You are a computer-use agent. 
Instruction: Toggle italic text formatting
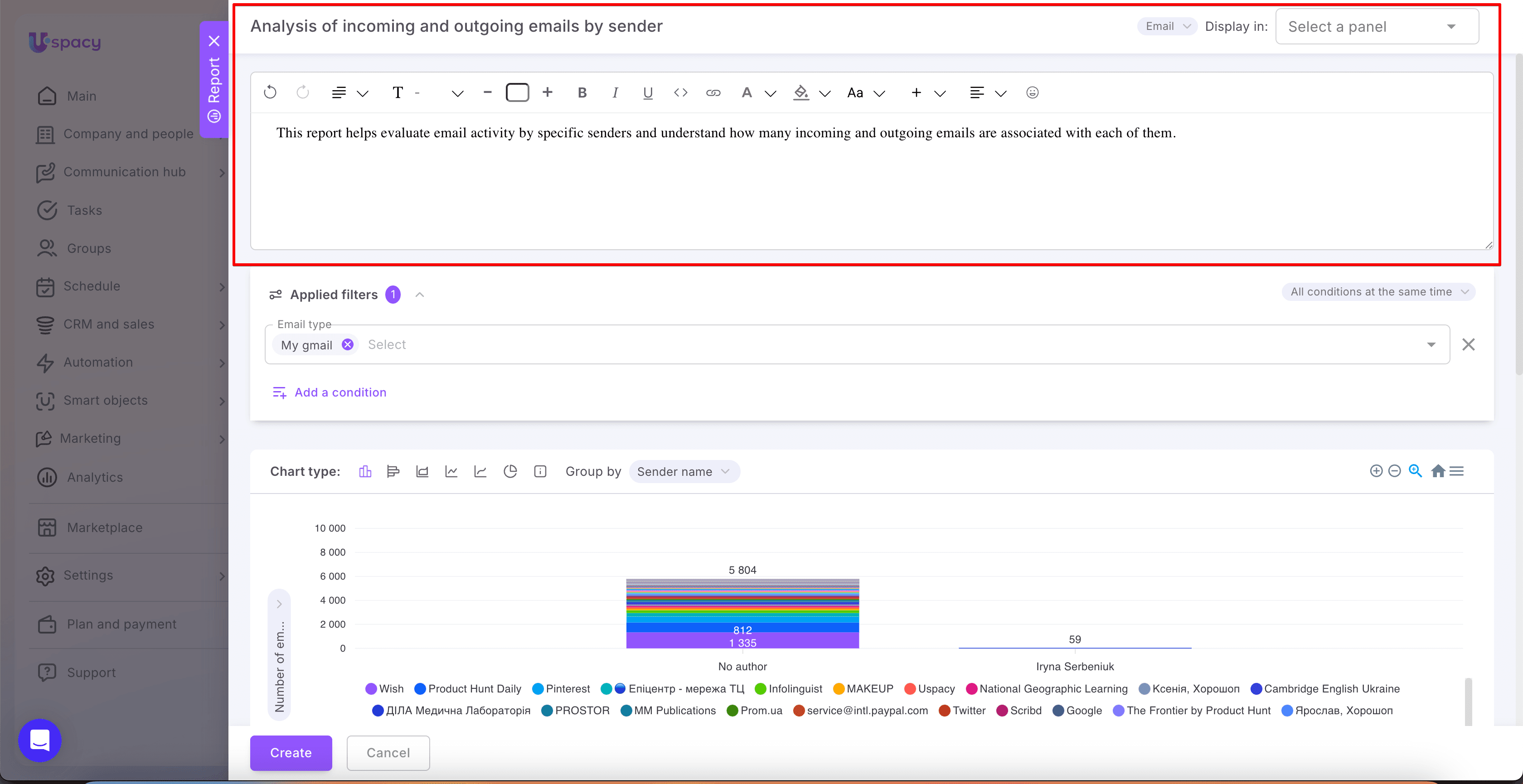[x=615, y=92]
